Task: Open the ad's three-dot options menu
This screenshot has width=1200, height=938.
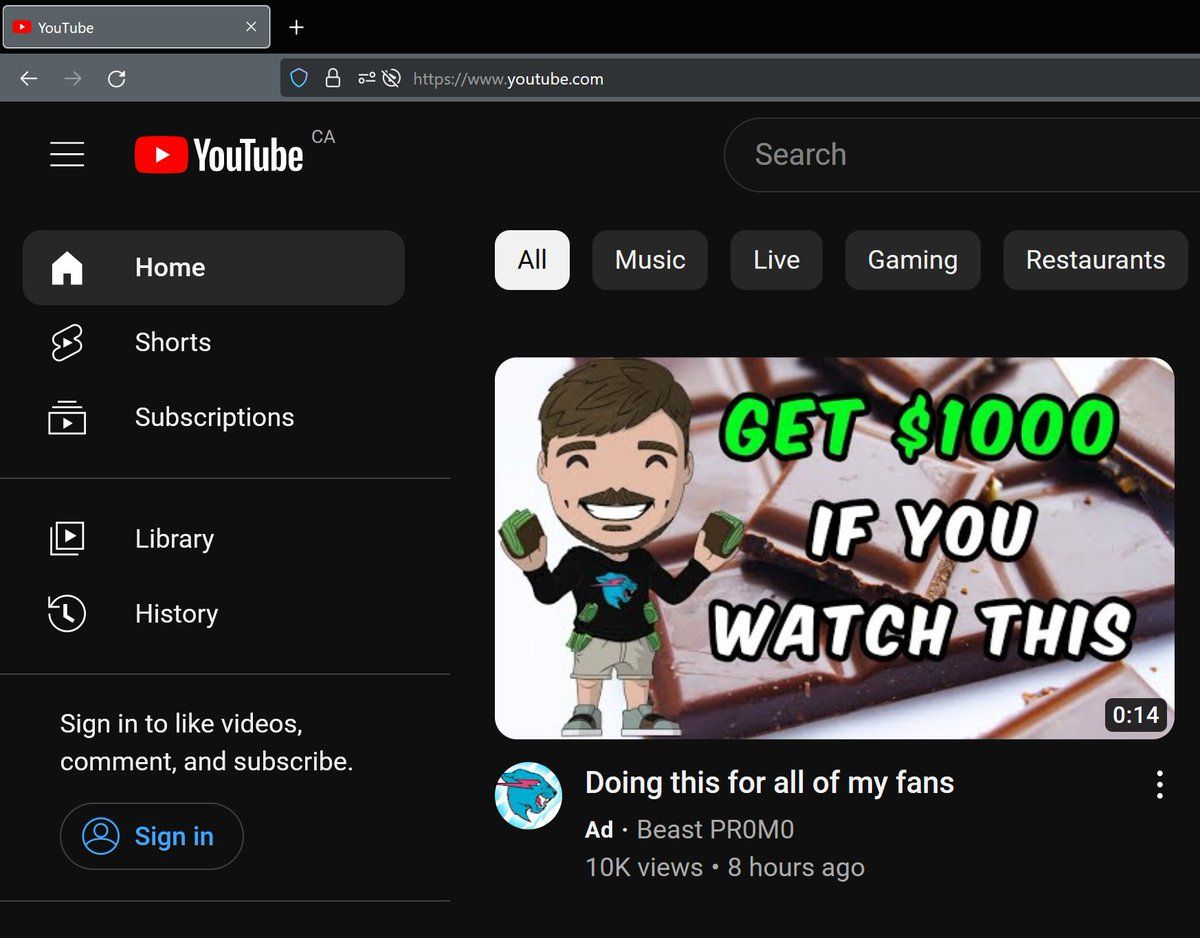Action: click(x=1159, y=784)
